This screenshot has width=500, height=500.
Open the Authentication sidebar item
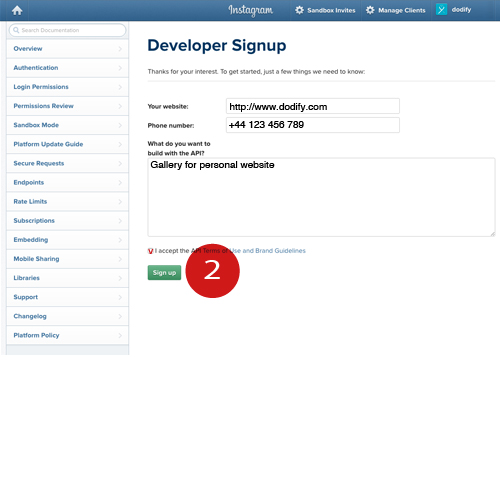[x=67, y=68]
